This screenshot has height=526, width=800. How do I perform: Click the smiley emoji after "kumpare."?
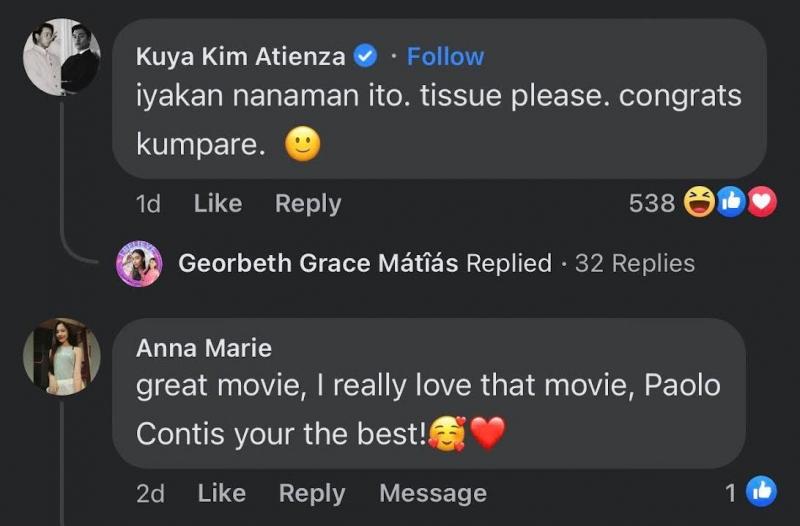point(302,147)
